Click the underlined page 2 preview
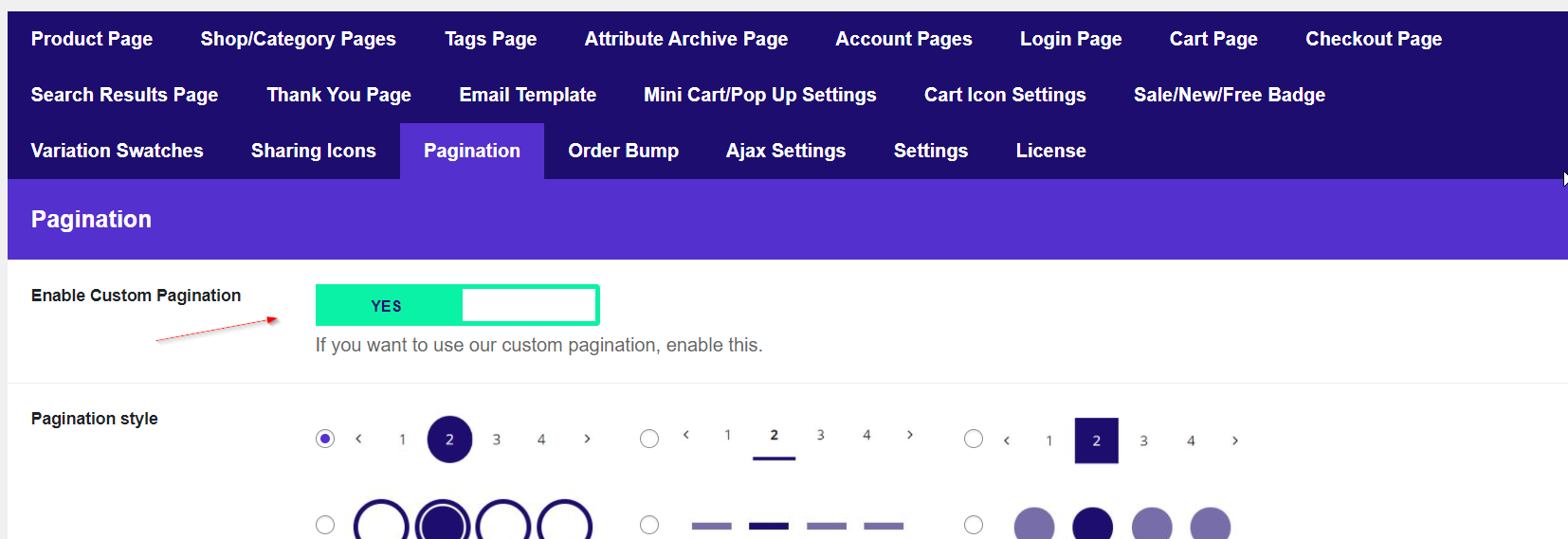The image size is (1568, 539). pyautogui.click(x=774, y=436)
